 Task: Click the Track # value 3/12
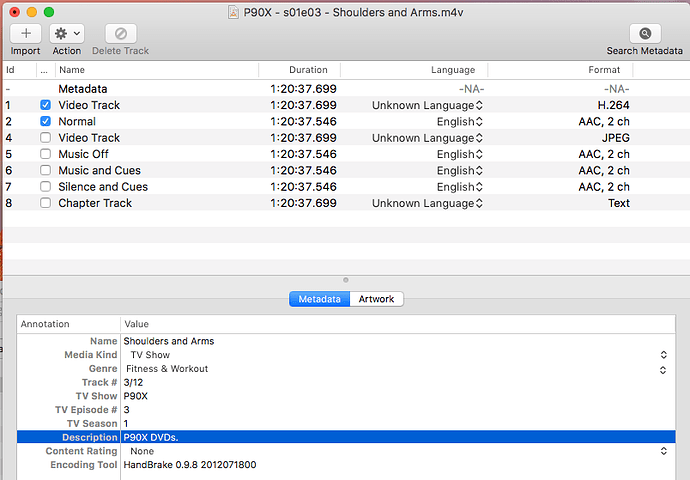[133, 382]
